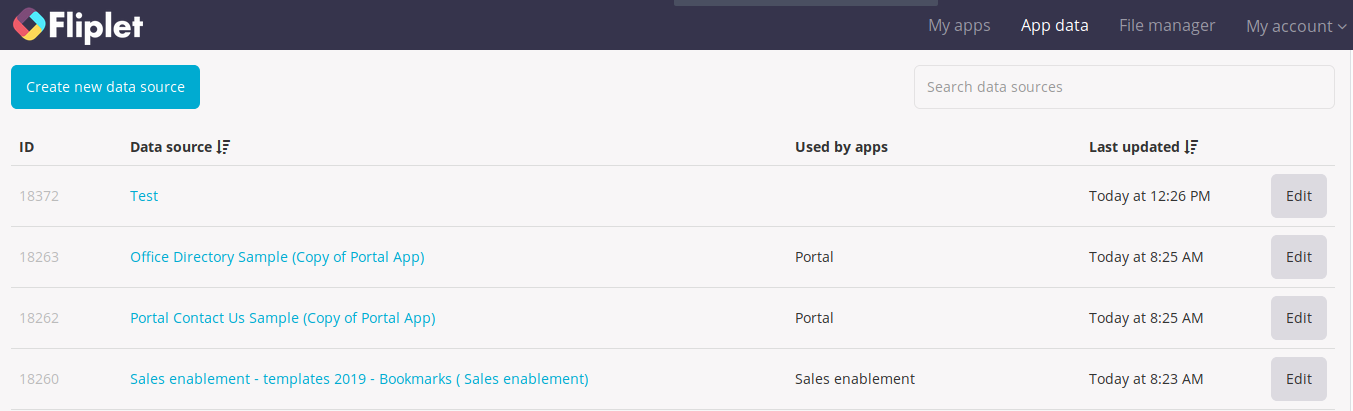Sort by Data source column icon

223,147
